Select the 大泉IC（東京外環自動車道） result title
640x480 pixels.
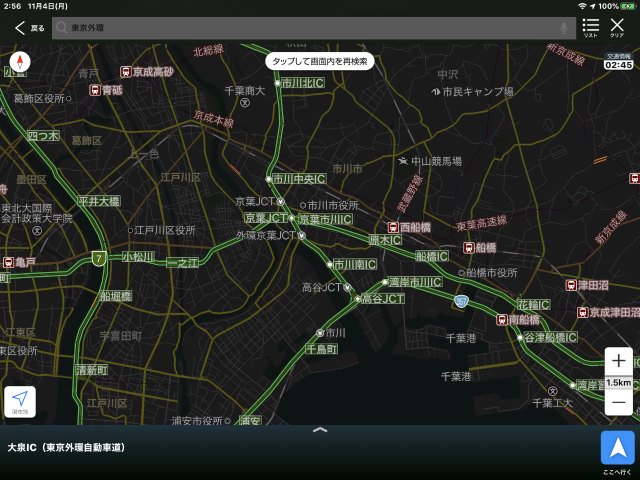coord(66,447)
